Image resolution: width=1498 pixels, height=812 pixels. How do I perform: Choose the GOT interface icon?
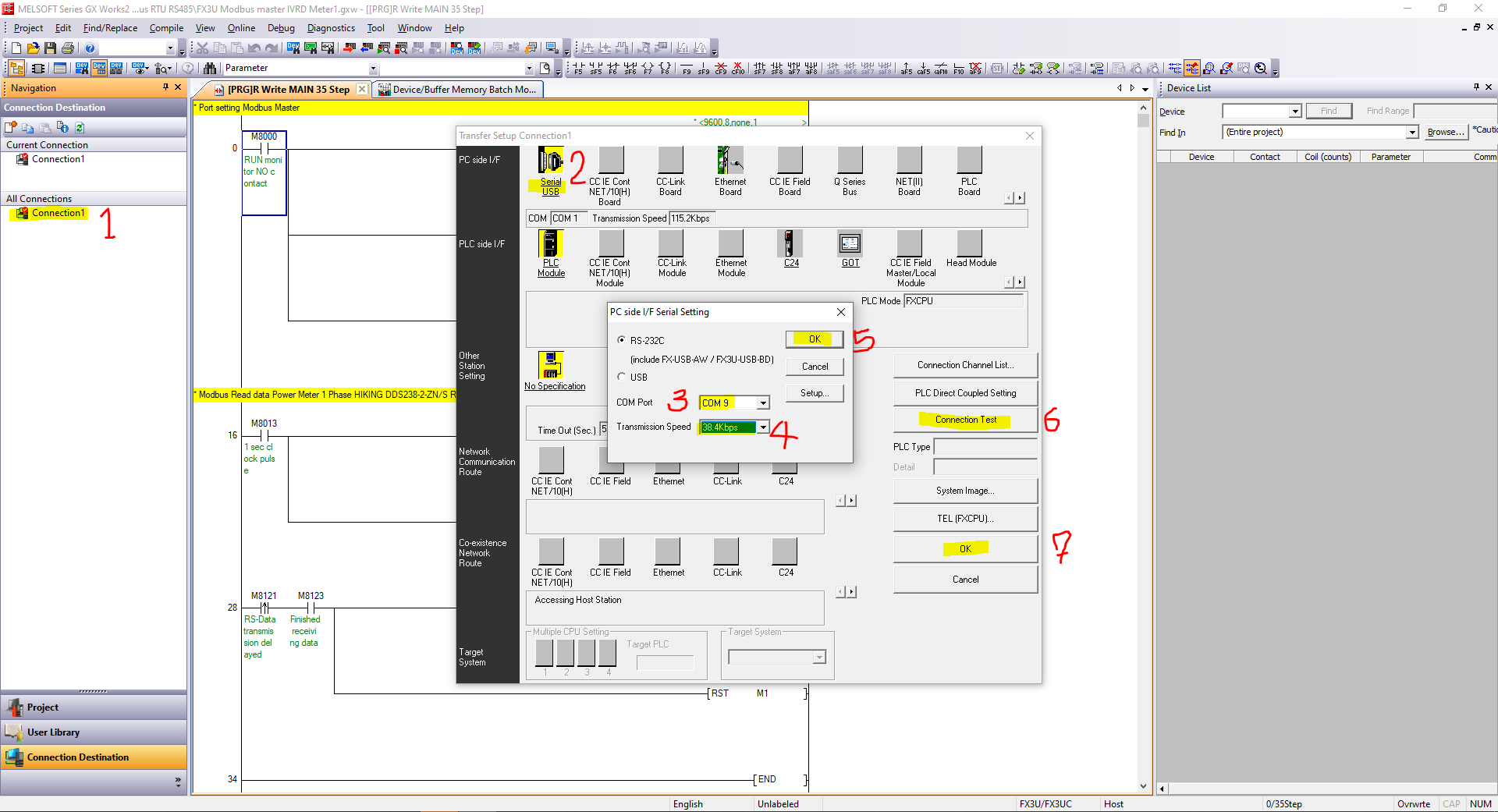pos(850,244)
